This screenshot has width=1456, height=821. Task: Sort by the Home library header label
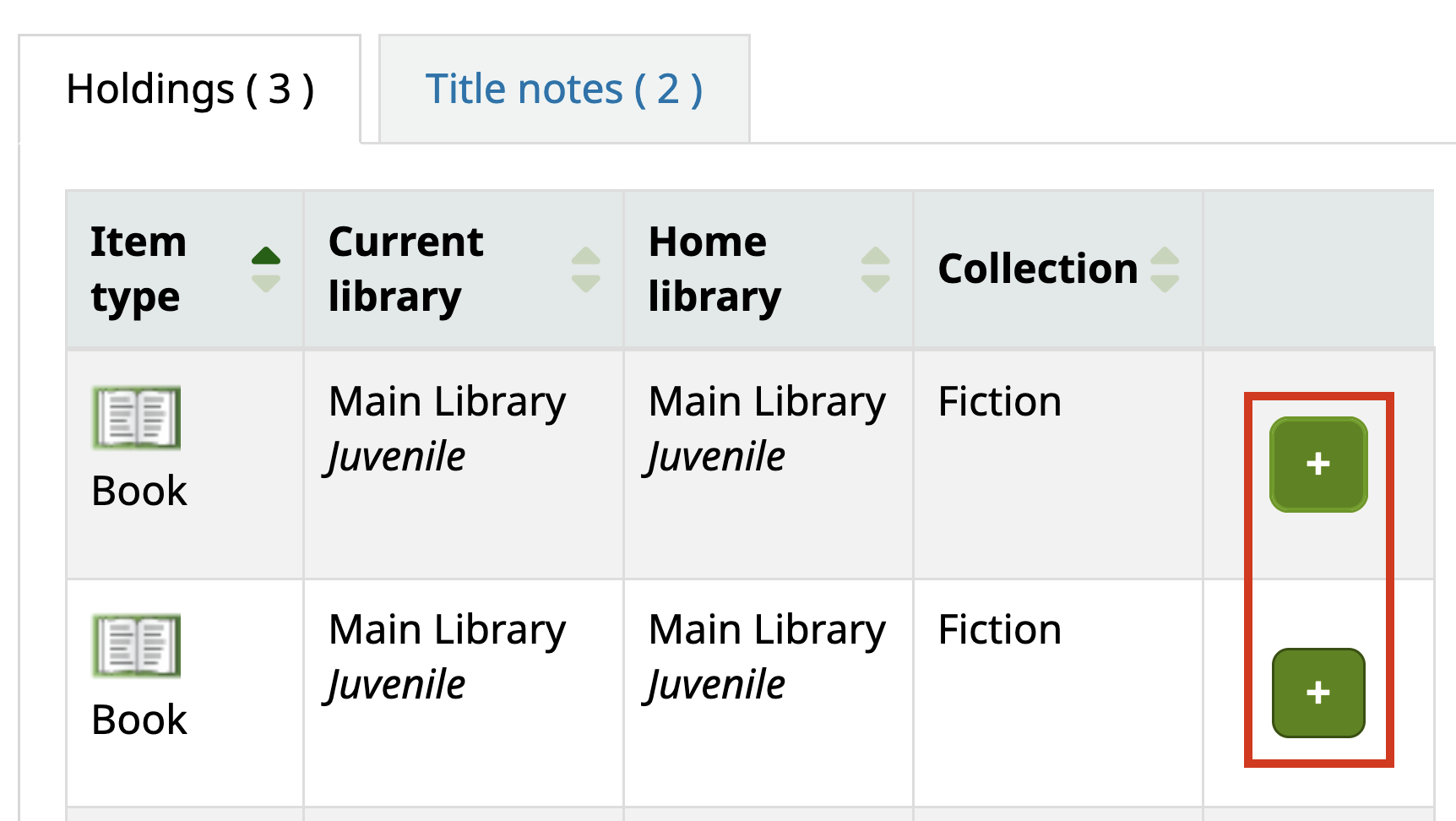pyautogui.click(x=714, y=269)
